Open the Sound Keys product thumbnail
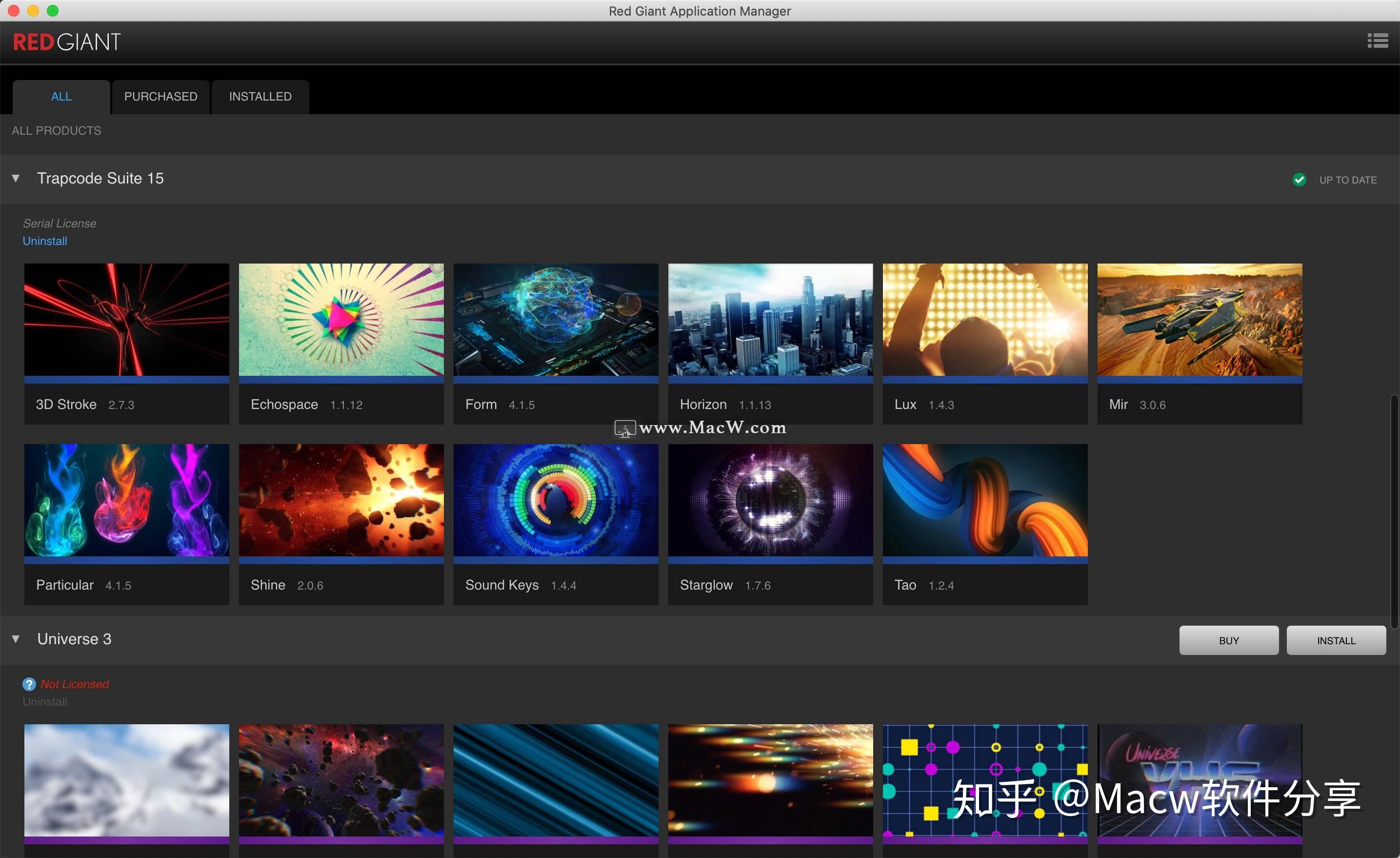The image size is (1400, 858). (555, 500)
